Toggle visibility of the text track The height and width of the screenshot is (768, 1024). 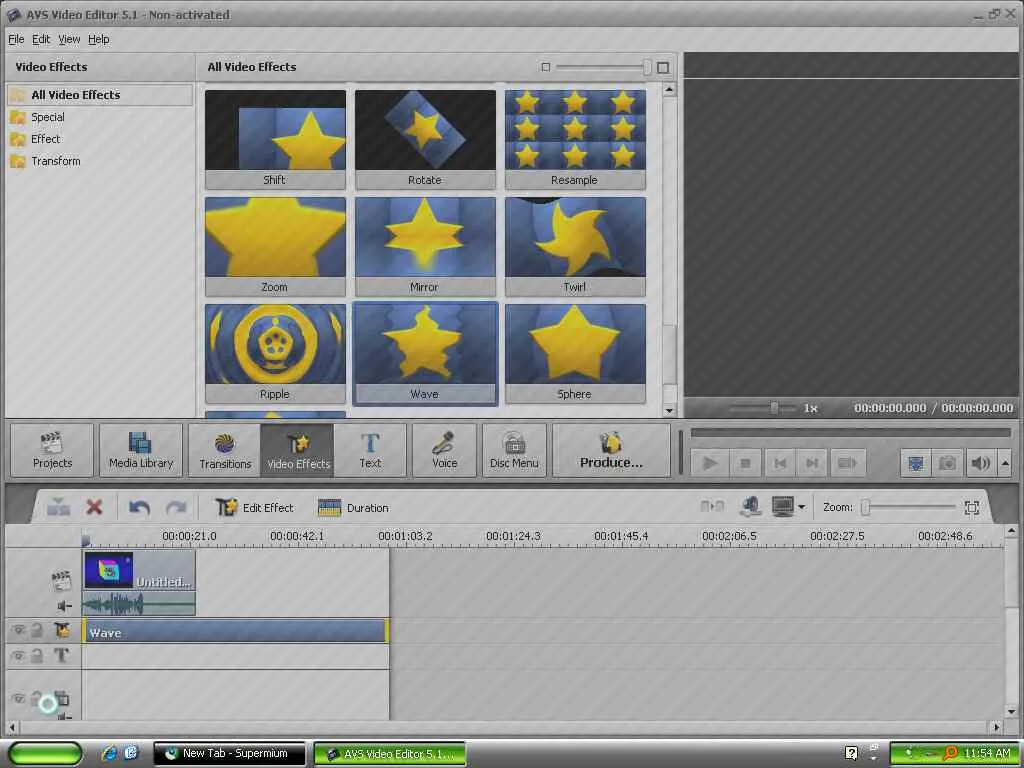tap(18, 655)
